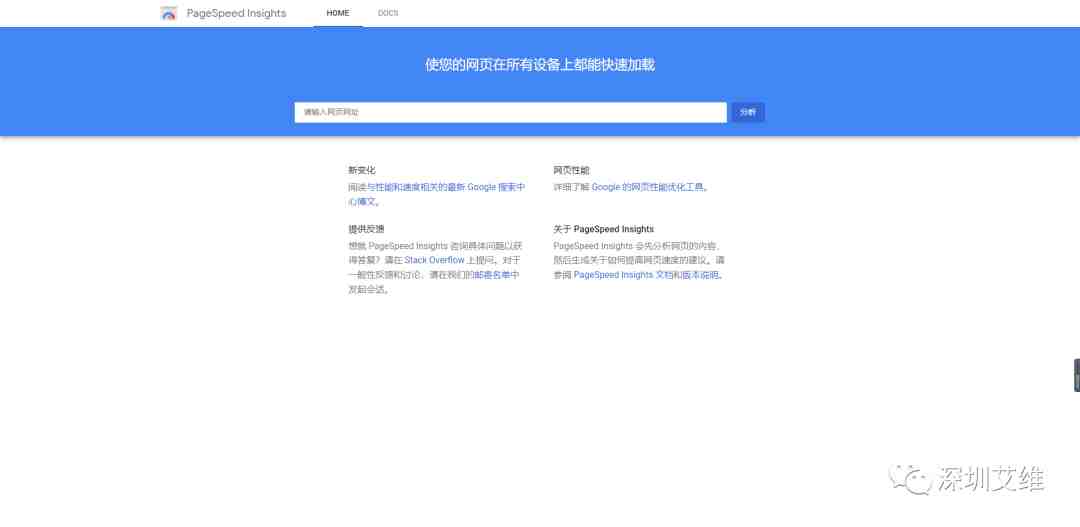
Task: Click the 网页性能 section heading
Action: coord(571,170)
